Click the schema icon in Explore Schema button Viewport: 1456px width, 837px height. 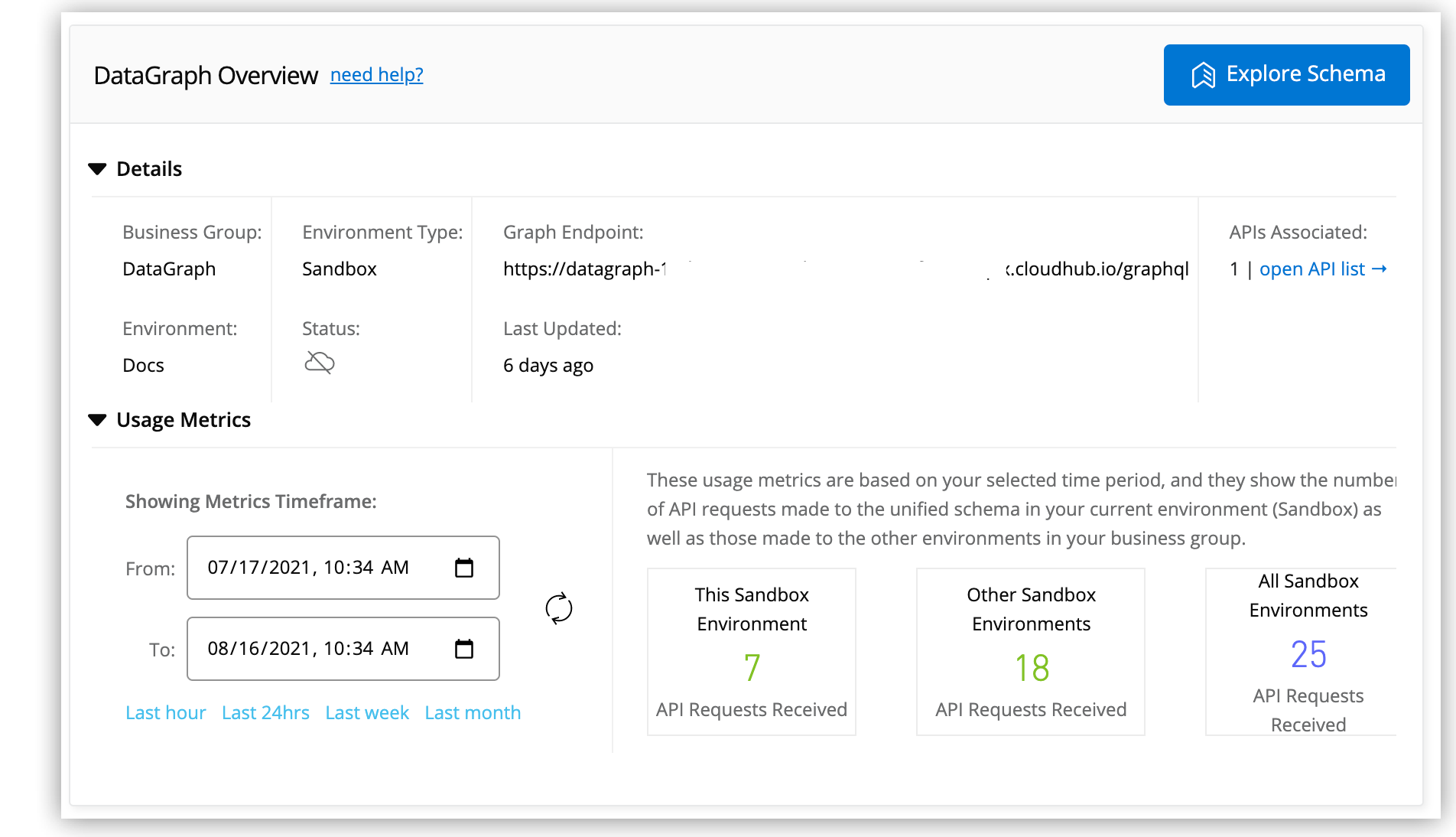[1204, 74]
